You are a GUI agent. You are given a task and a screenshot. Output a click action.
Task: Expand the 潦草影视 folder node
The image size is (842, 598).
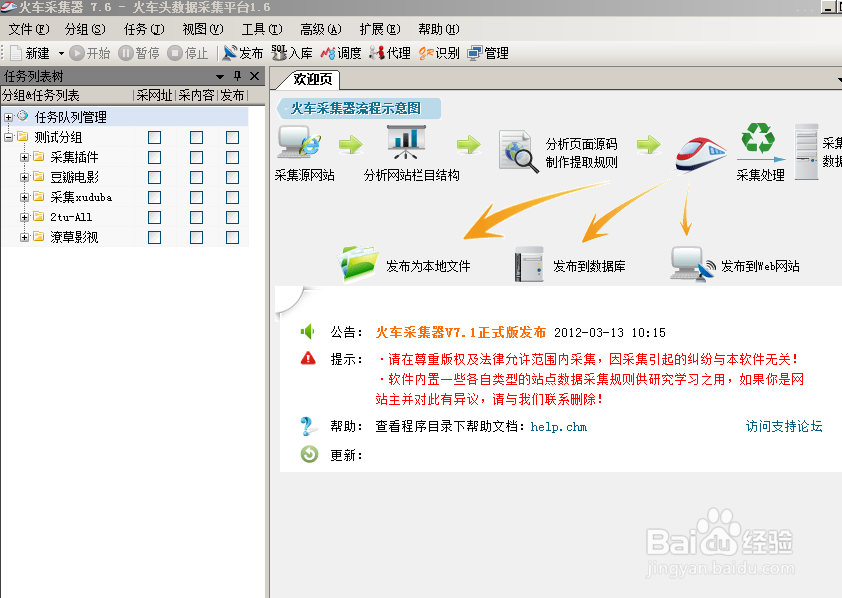pos(24,237)
